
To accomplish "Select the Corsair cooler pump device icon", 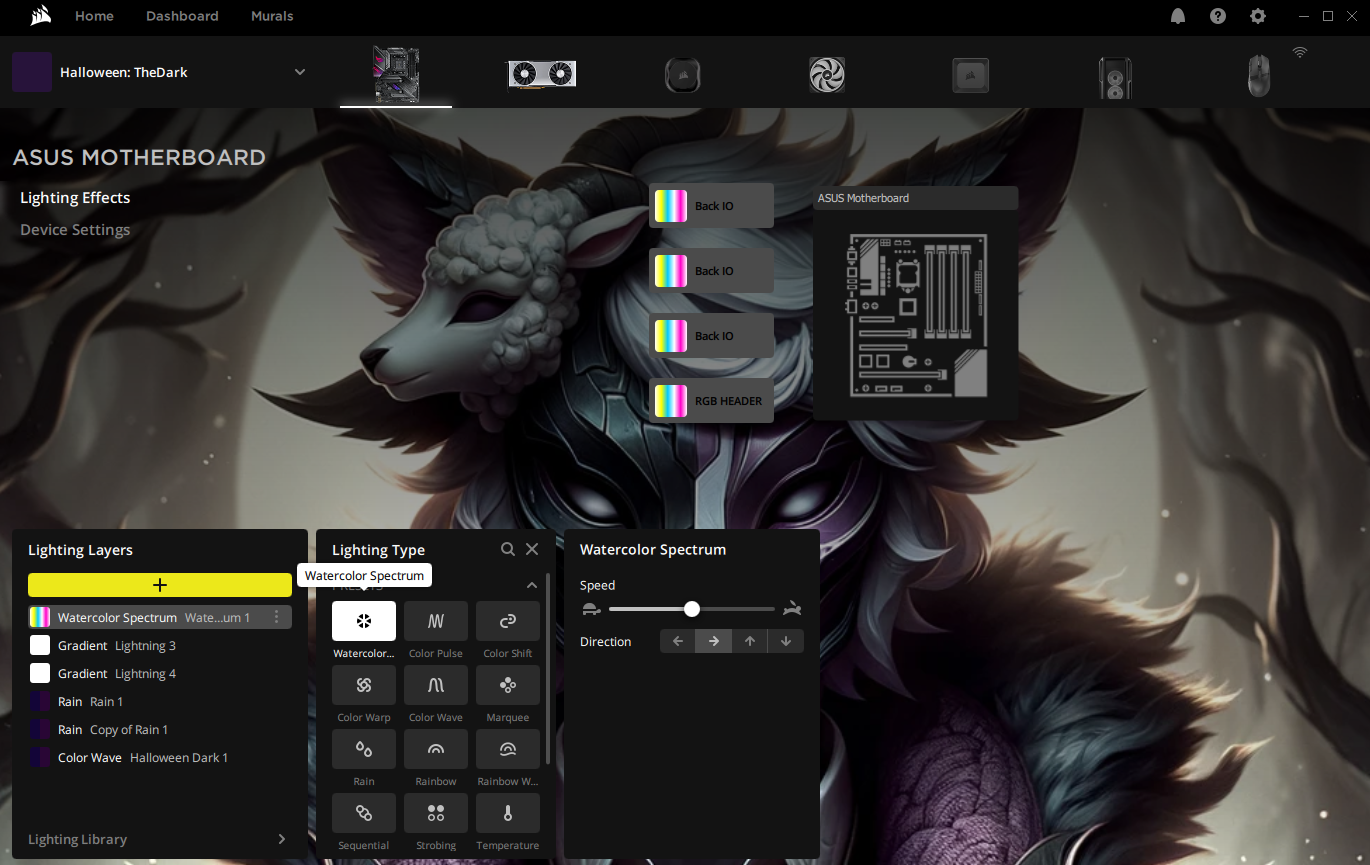I will point(683,75).
